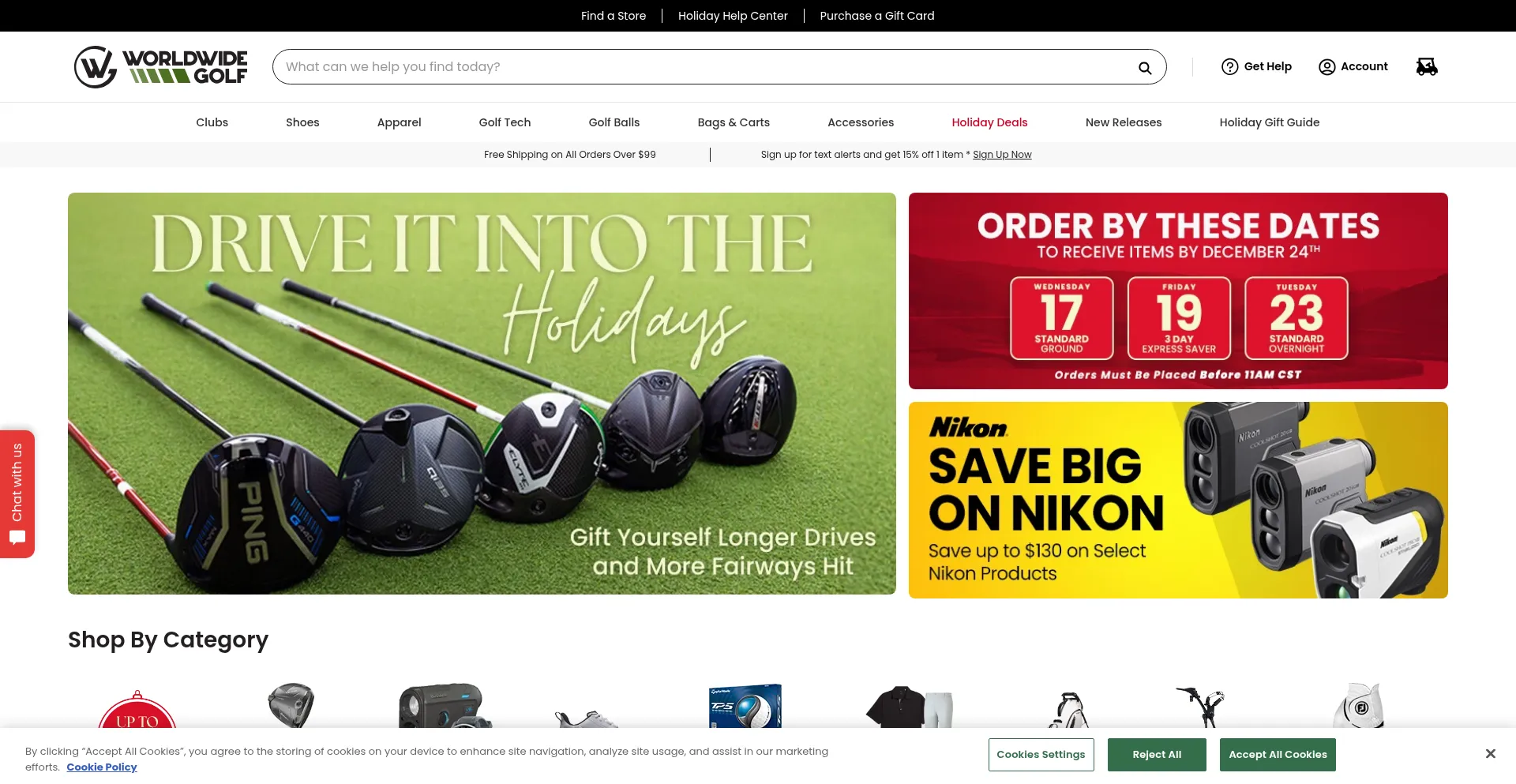1516x784 pixels.
Task: Select the TP5 golf balls category image
Action: tap(745, 705)
